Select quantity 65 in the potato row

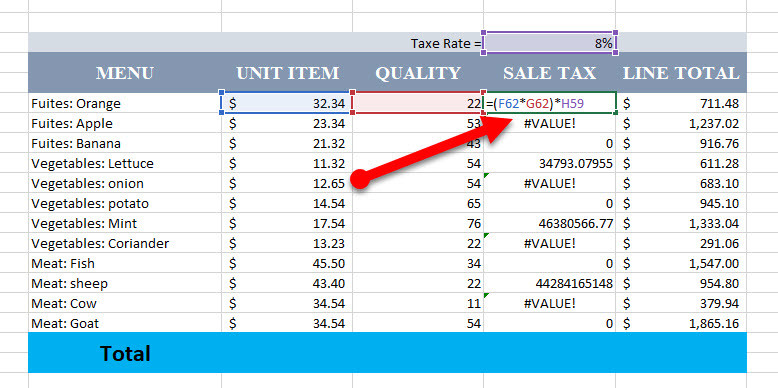418,203
